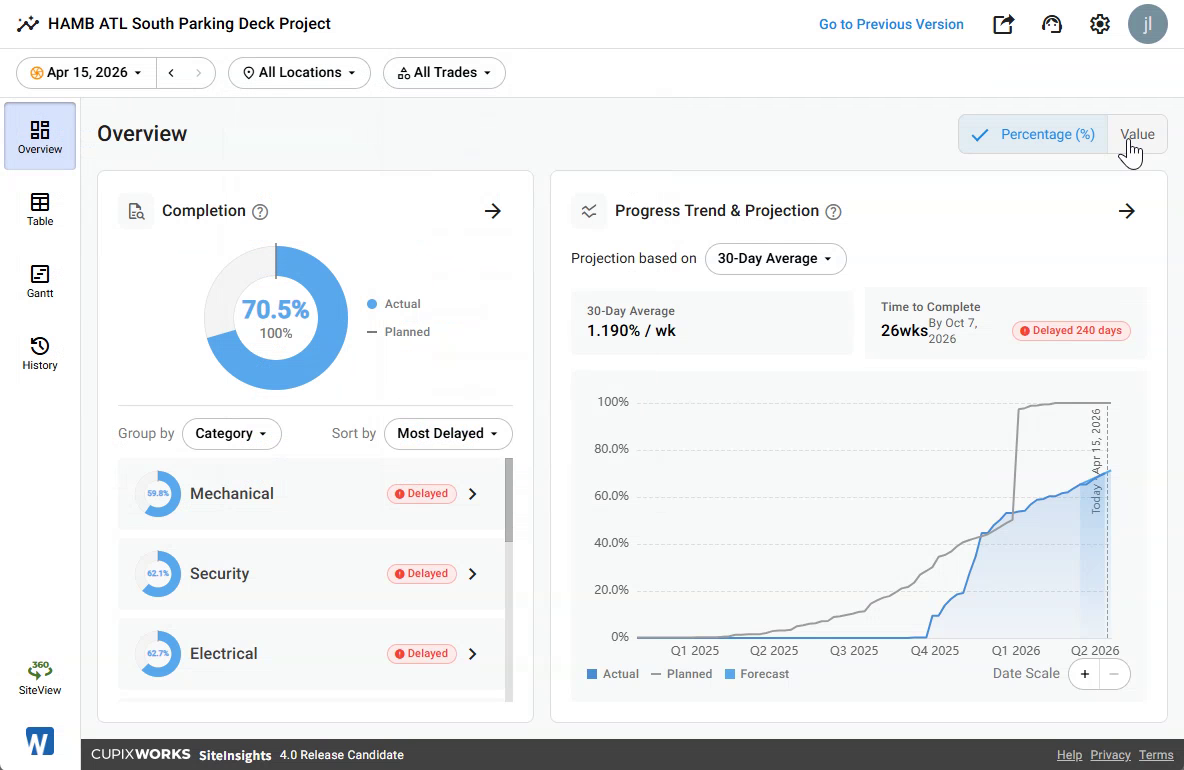Screen dimensions: 1184x770
Task: Open the All Trades dropdown
Action: click(444, 72)
